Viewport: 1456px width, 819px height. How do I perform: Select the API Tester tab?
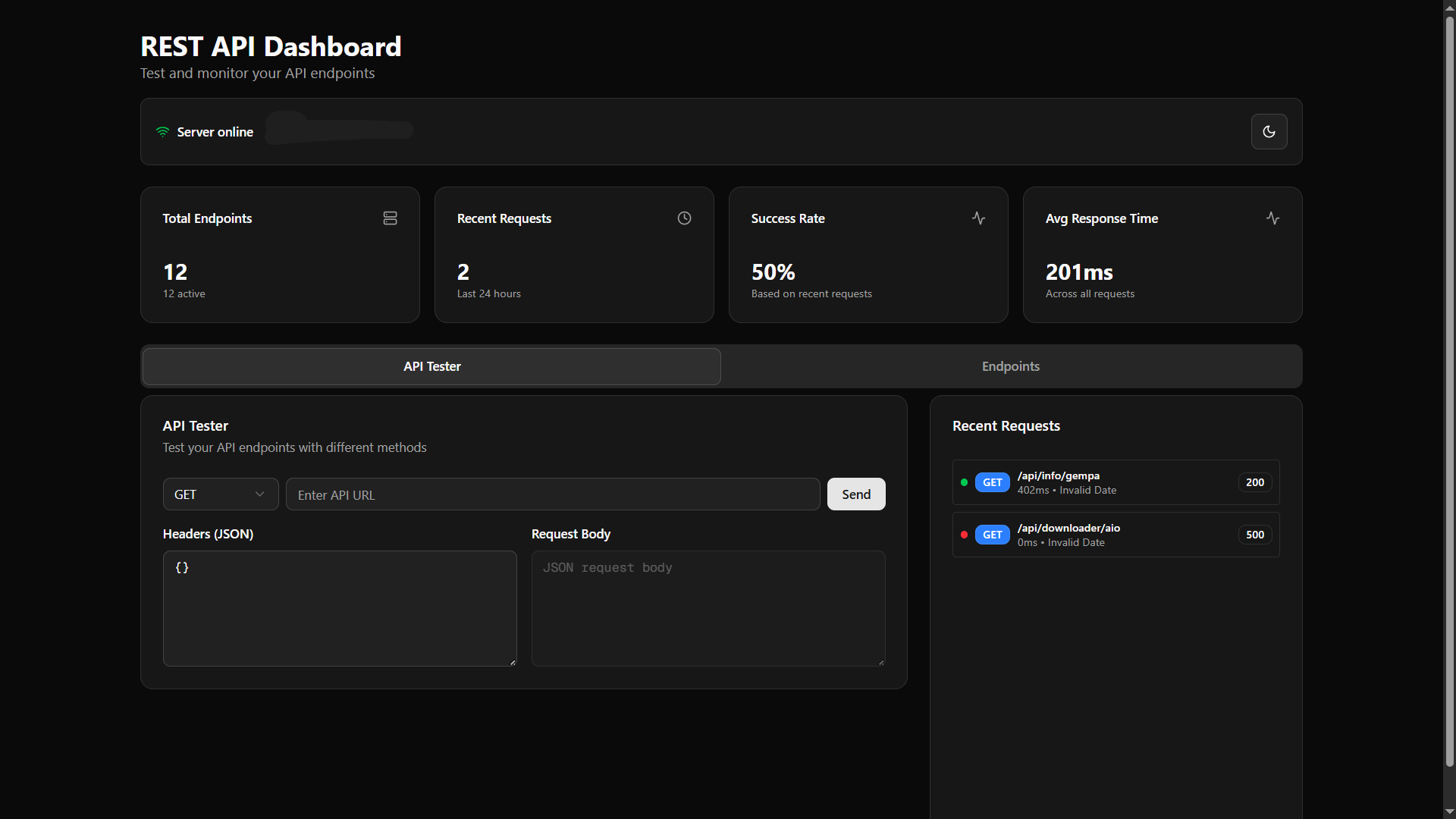pos(431,366)
